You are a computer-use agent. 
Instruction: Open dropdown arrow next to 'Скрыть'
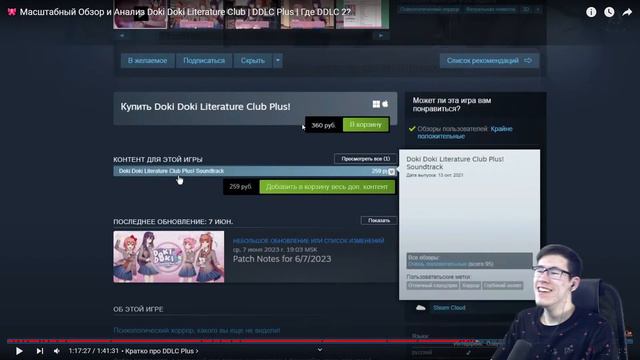pyautogui.click(x=278, y=60)
